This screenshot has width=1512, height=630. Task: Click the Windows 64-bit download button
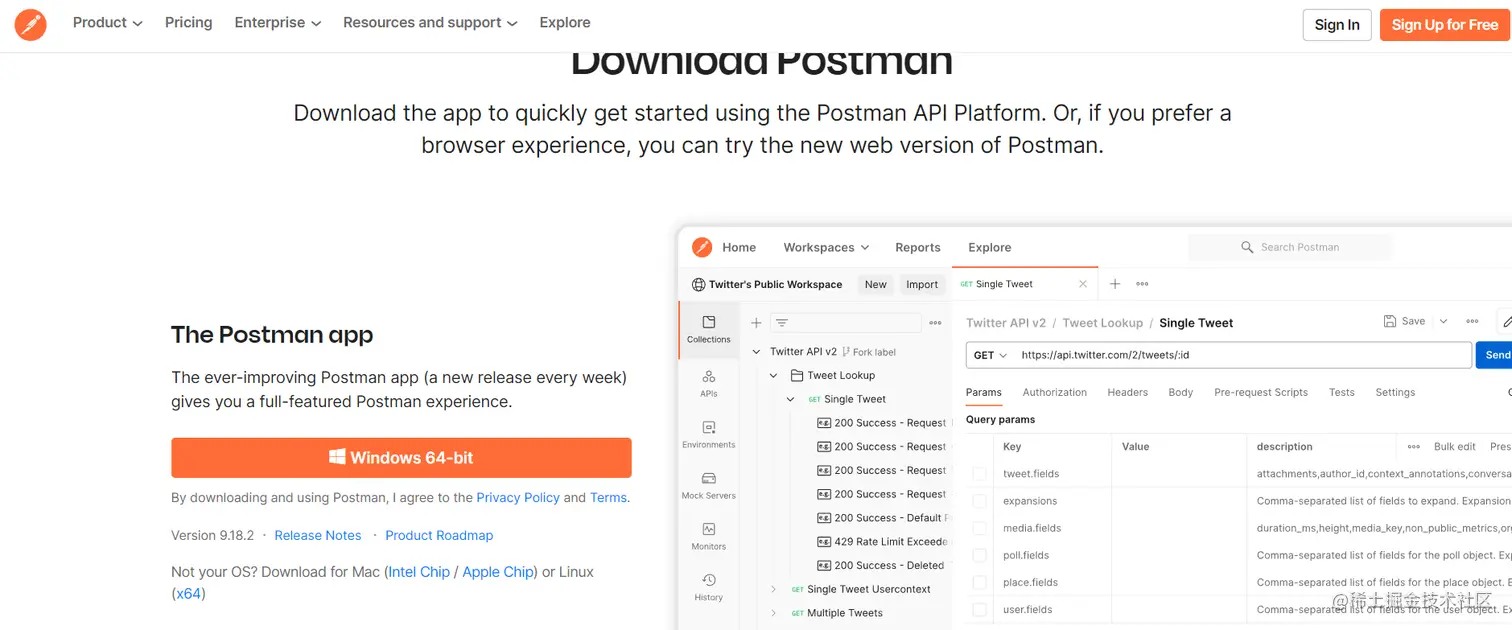tap(401, 457)
